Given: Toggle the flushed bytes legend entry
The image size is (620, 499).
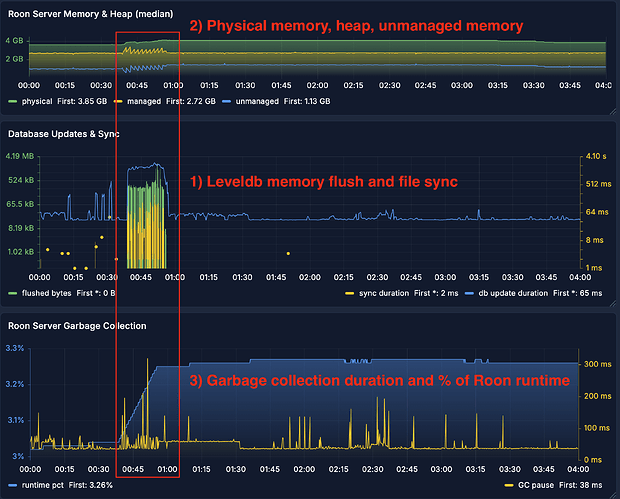Looking at the screenshot, I should coord(47,293).
